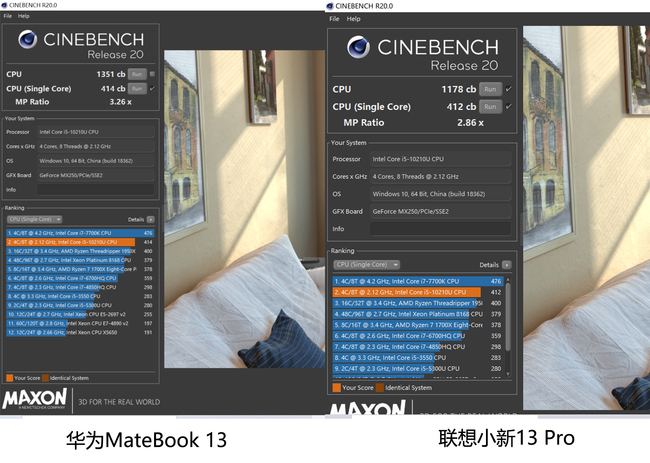Click OS field in right window
The width and height of the screenshot is (650, 463).
pos(440,194)
